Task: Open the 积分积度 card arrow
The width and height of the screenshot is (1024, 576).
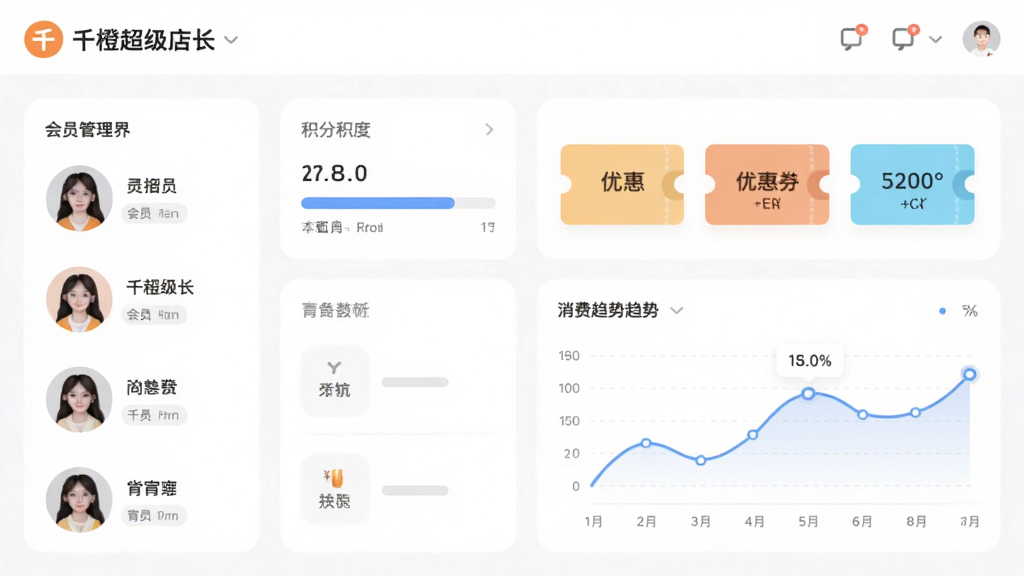Action: pos(489,129)
